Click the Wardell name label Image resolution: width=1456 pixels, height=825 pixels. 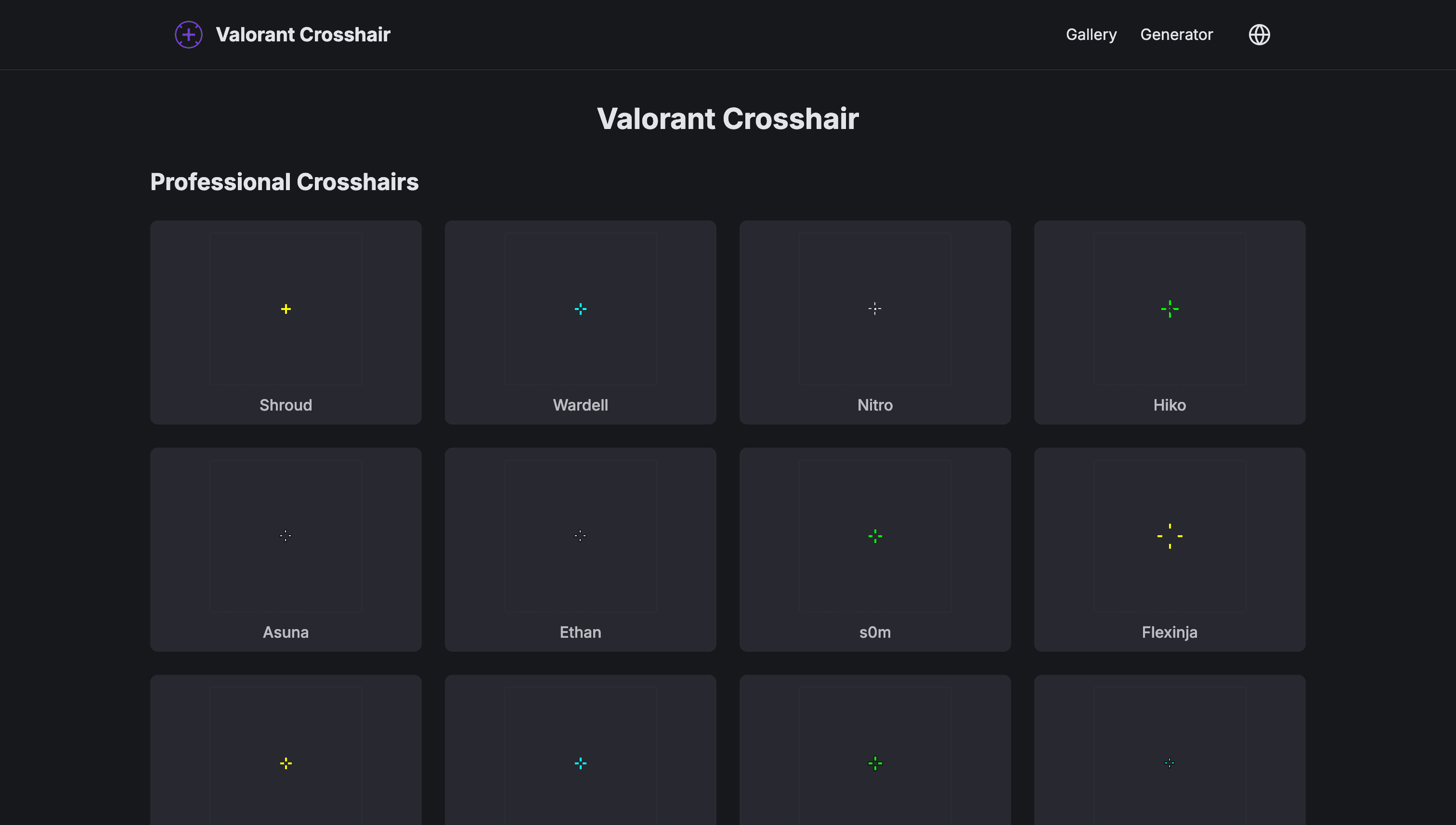[x=580, y=405]
